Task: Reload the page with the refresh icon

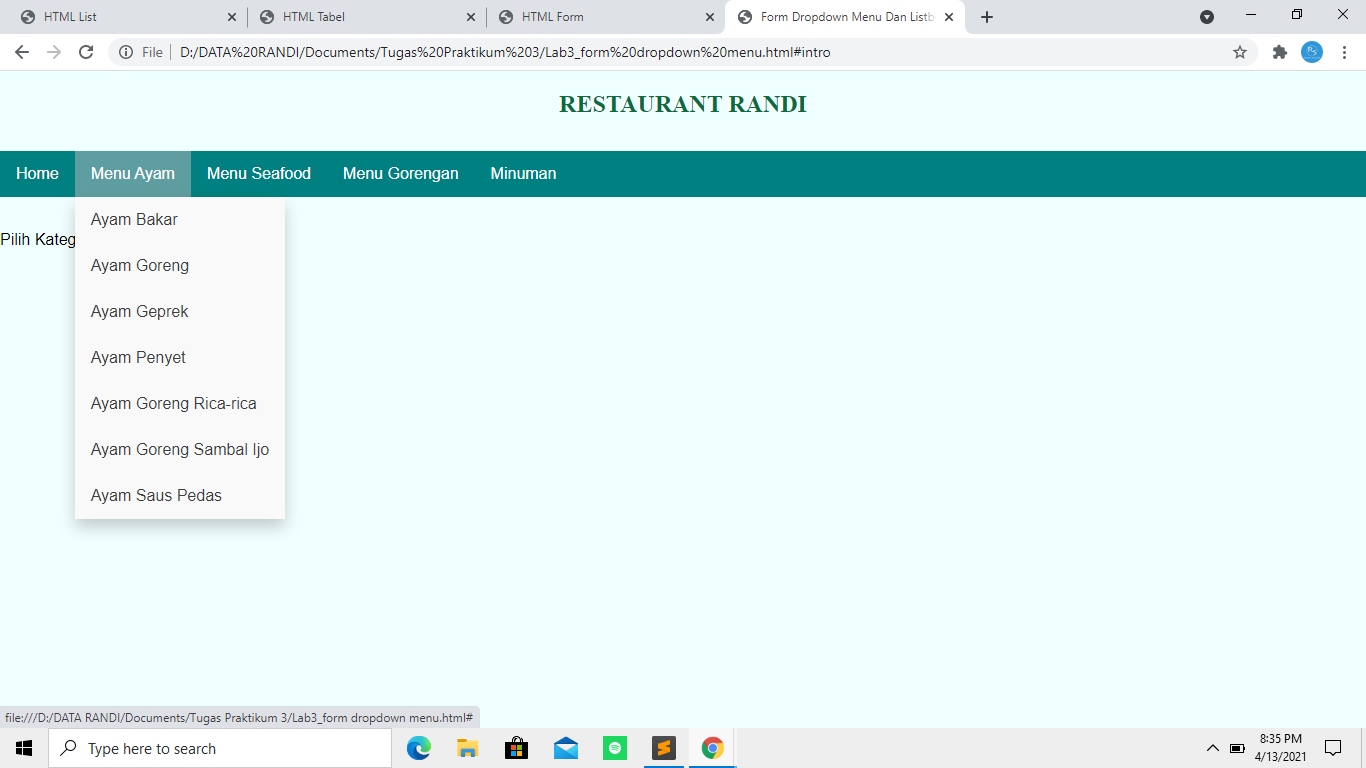Action: click(x=88, y=51)
